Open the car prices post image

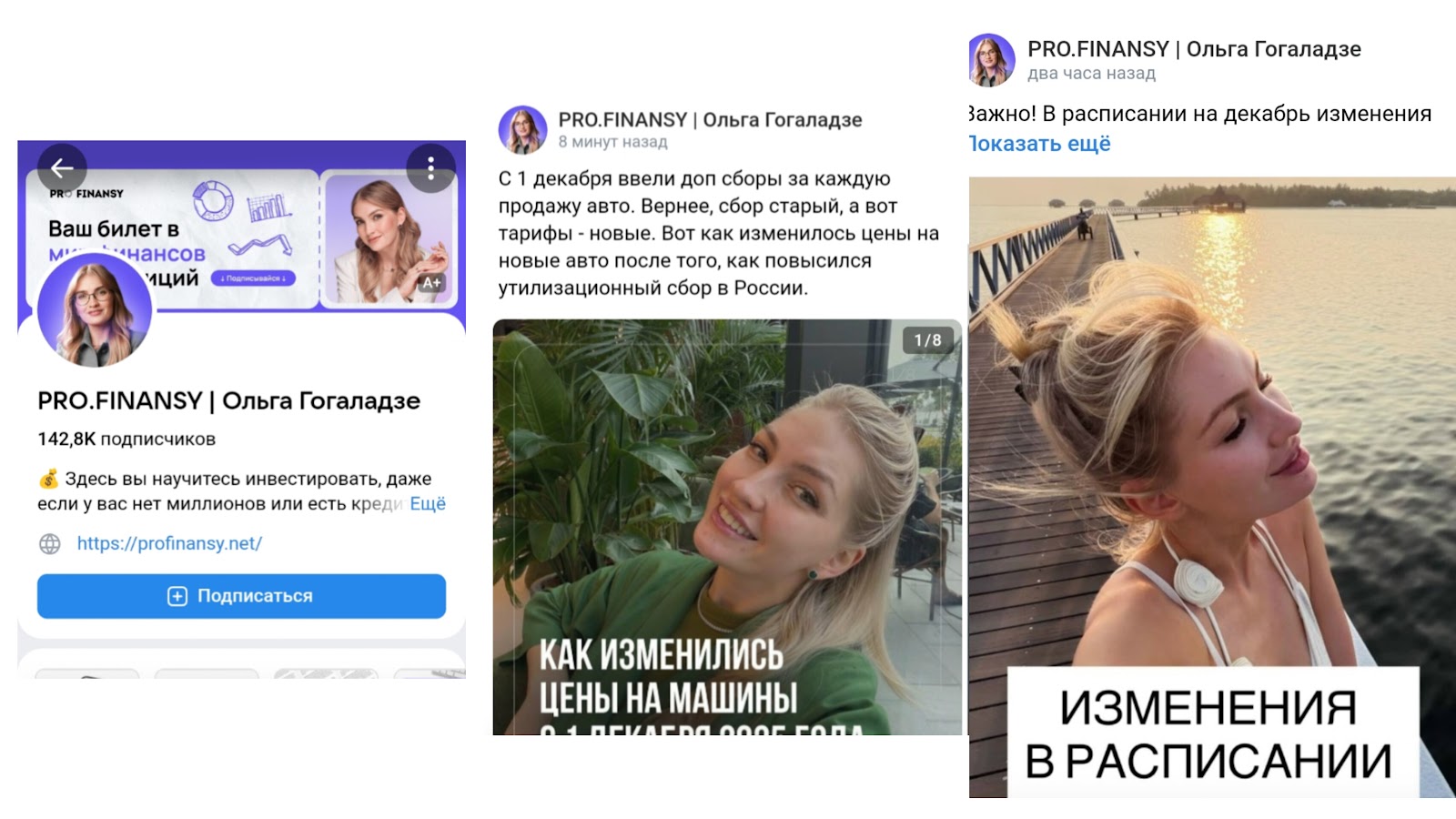tap(727, 527)
